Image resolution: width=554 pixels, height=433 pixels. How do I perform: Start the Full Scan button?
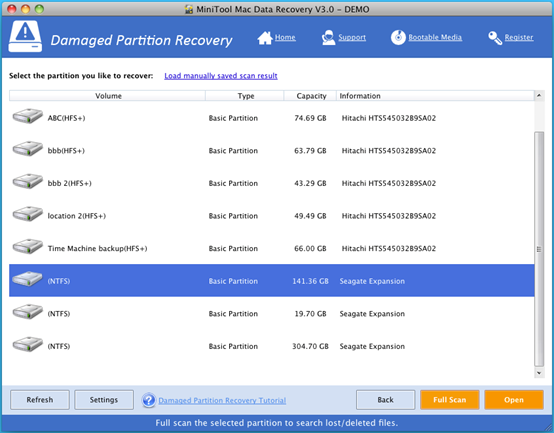click(x=450, y=400)
